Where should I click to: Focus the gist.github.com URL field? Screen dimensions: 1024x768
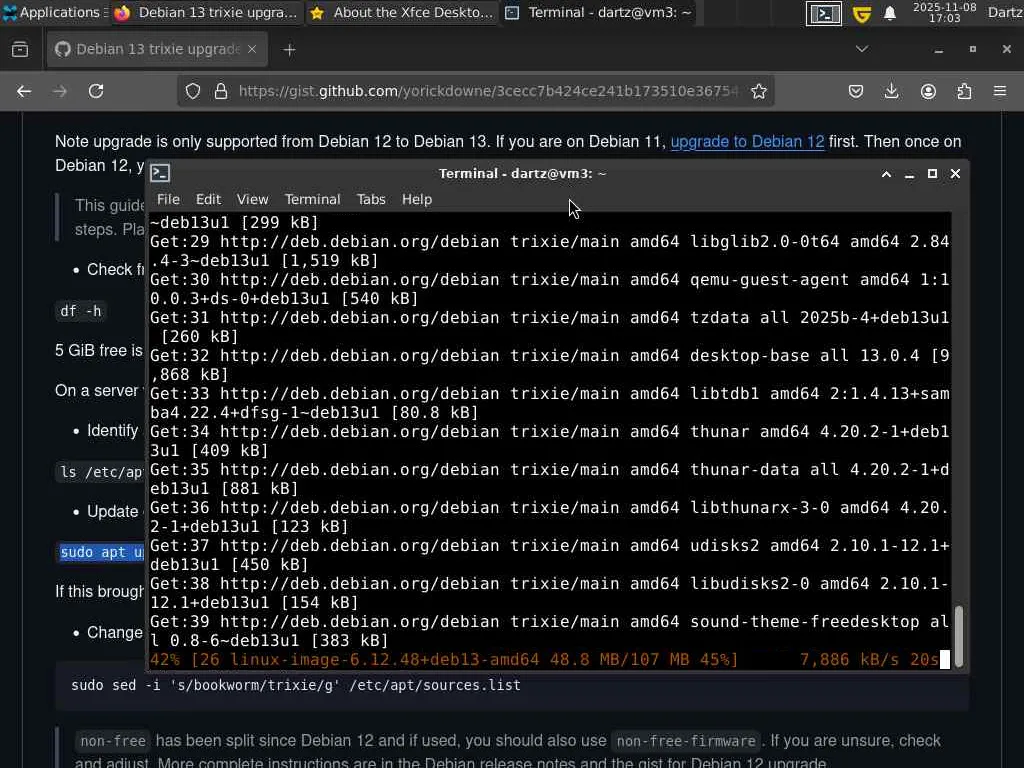(x=488, y=91)
